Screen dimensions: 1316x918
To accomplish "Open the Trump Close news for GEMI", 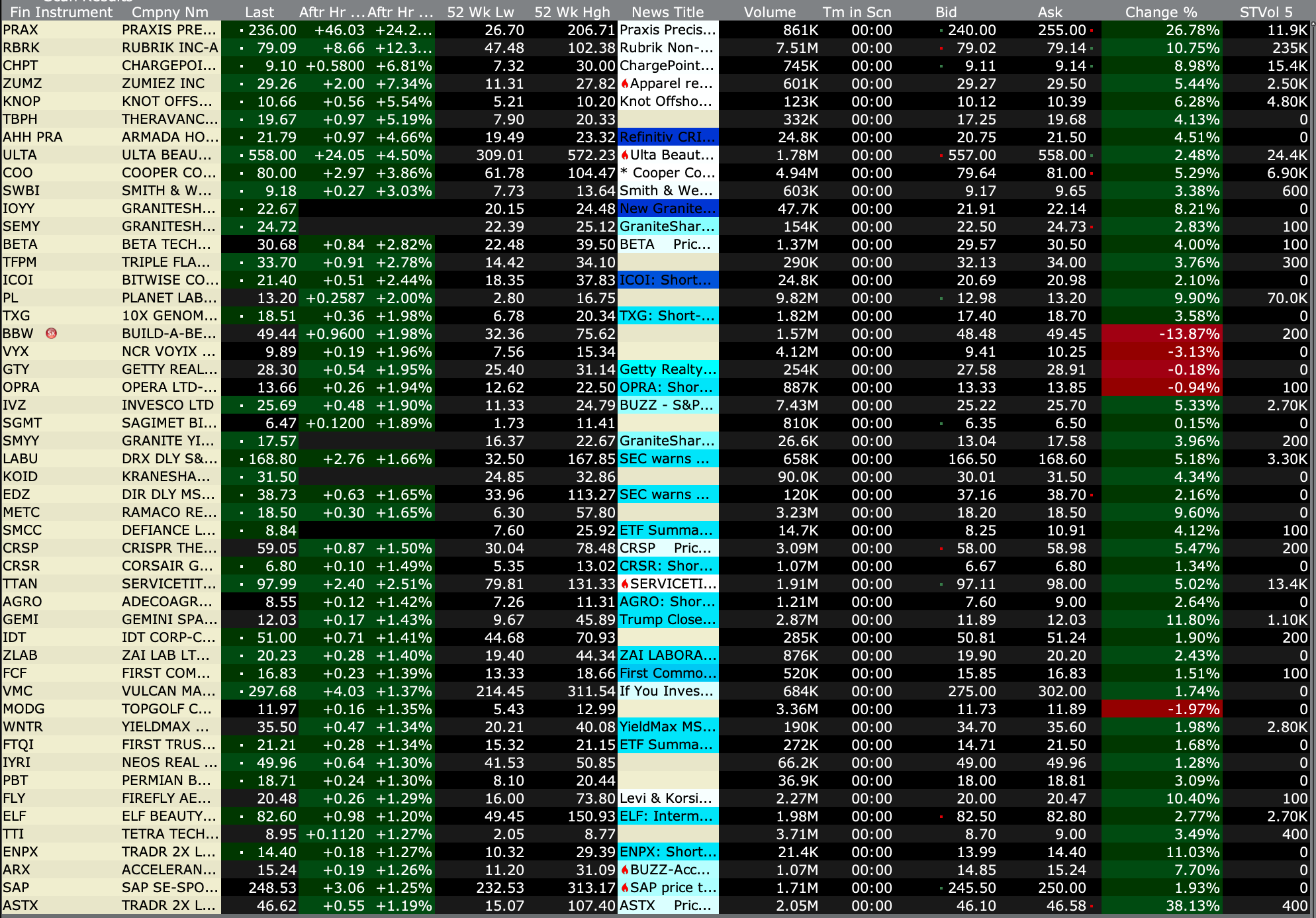I will click(x=667, y=620).
